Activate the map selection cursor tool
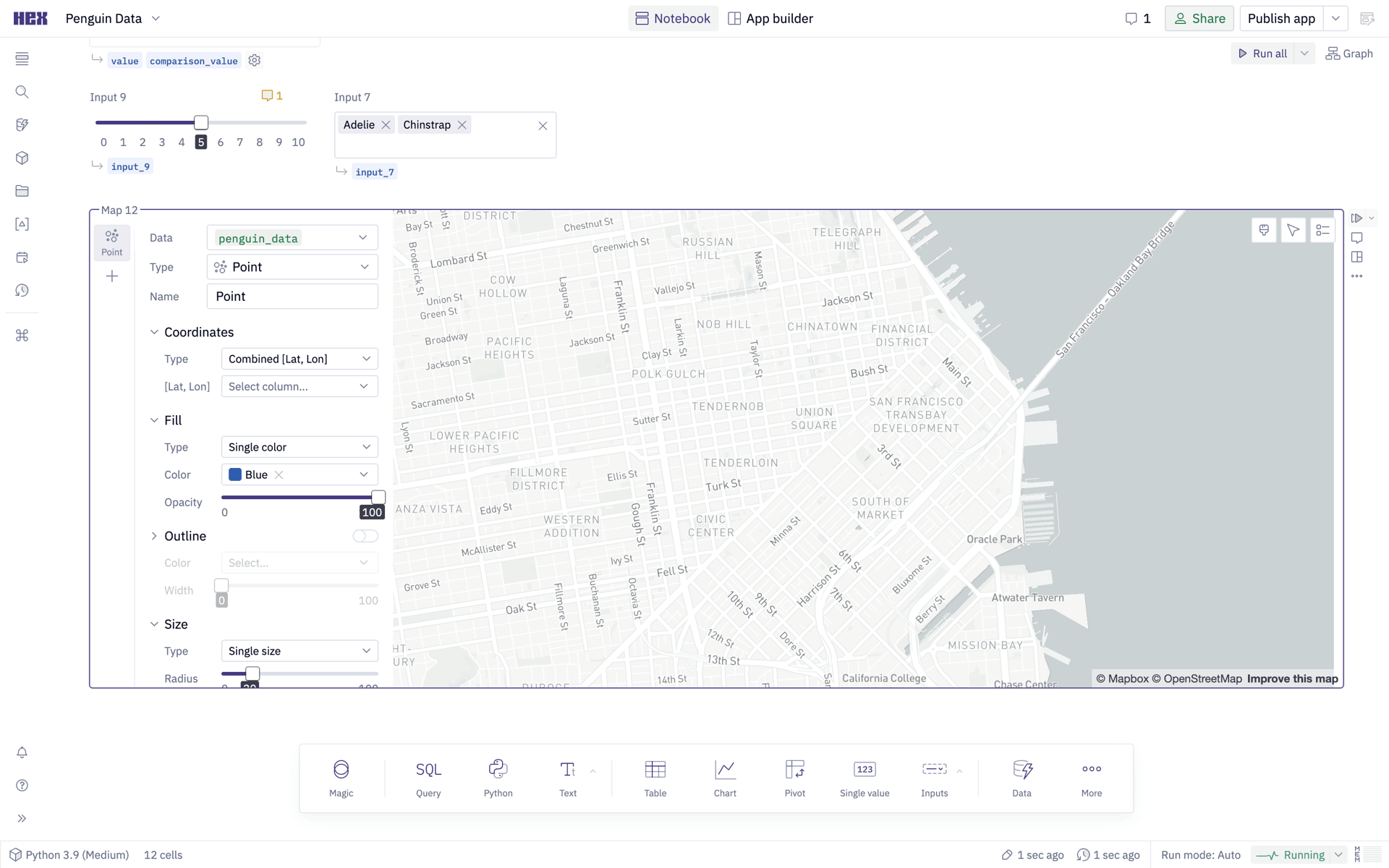The image size is (1389, 868). 1293,230
